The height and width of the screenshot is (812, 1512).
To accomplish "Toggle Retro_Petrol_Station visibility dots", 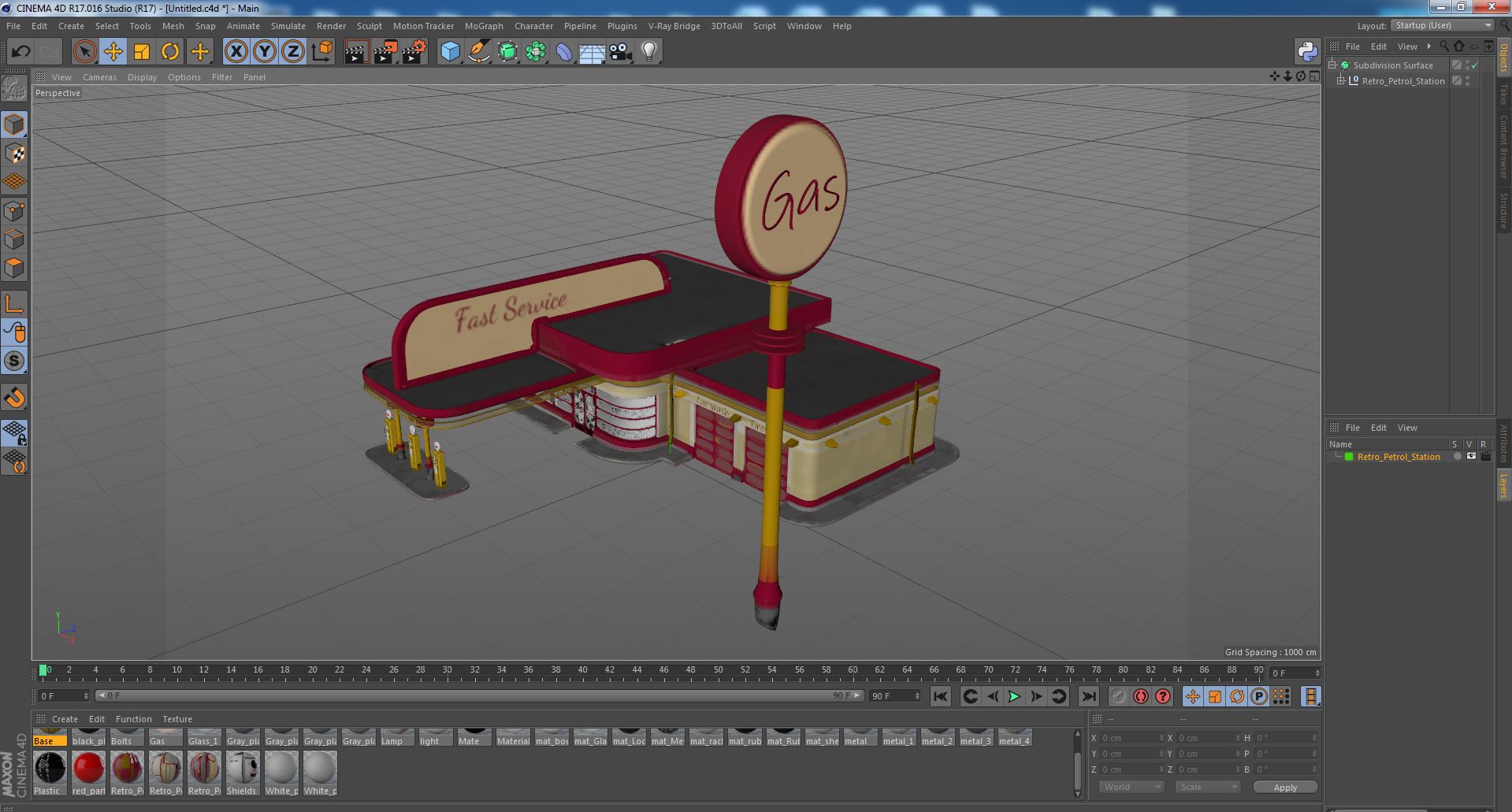I will pyautogui.click(x=1468, y=81).
